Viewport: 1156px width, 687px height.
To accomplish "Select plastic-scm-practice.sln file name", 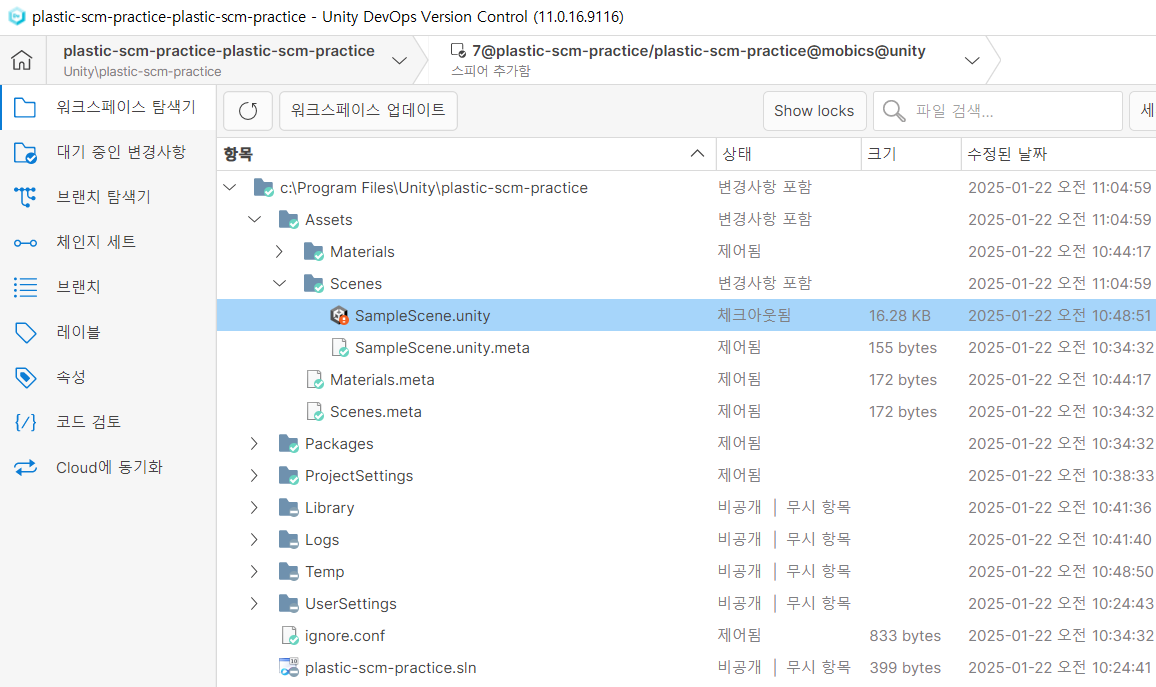I will [x=391, y=669].
